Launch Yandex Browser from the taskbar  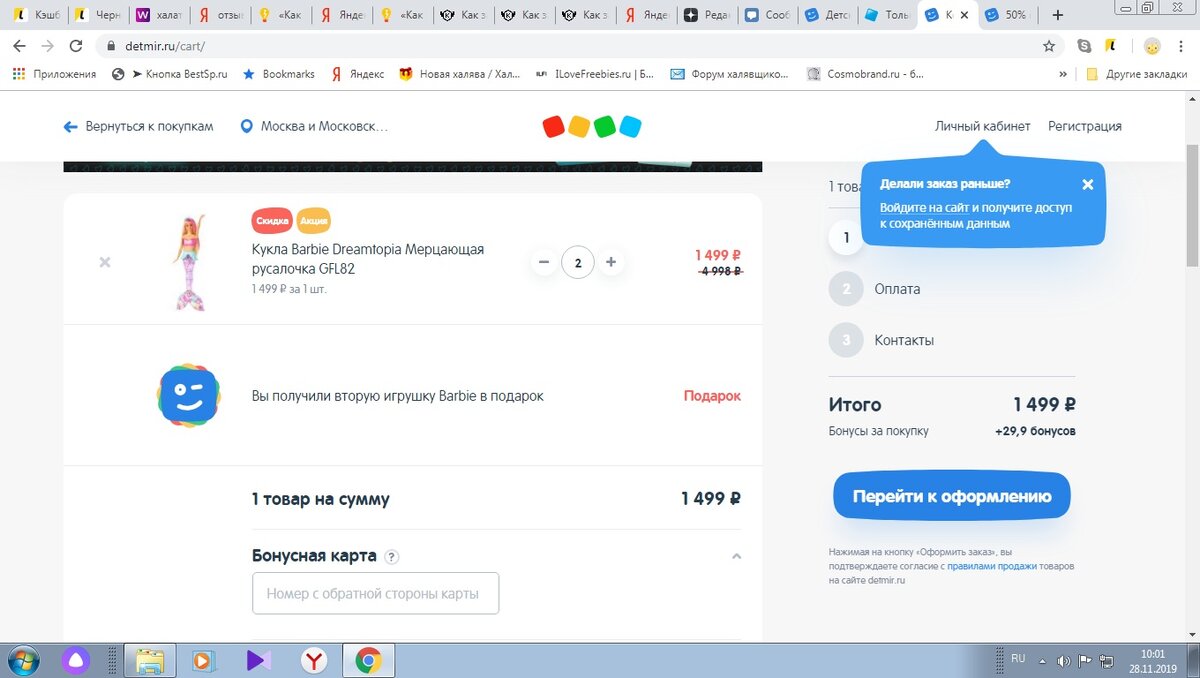point(314,660)
